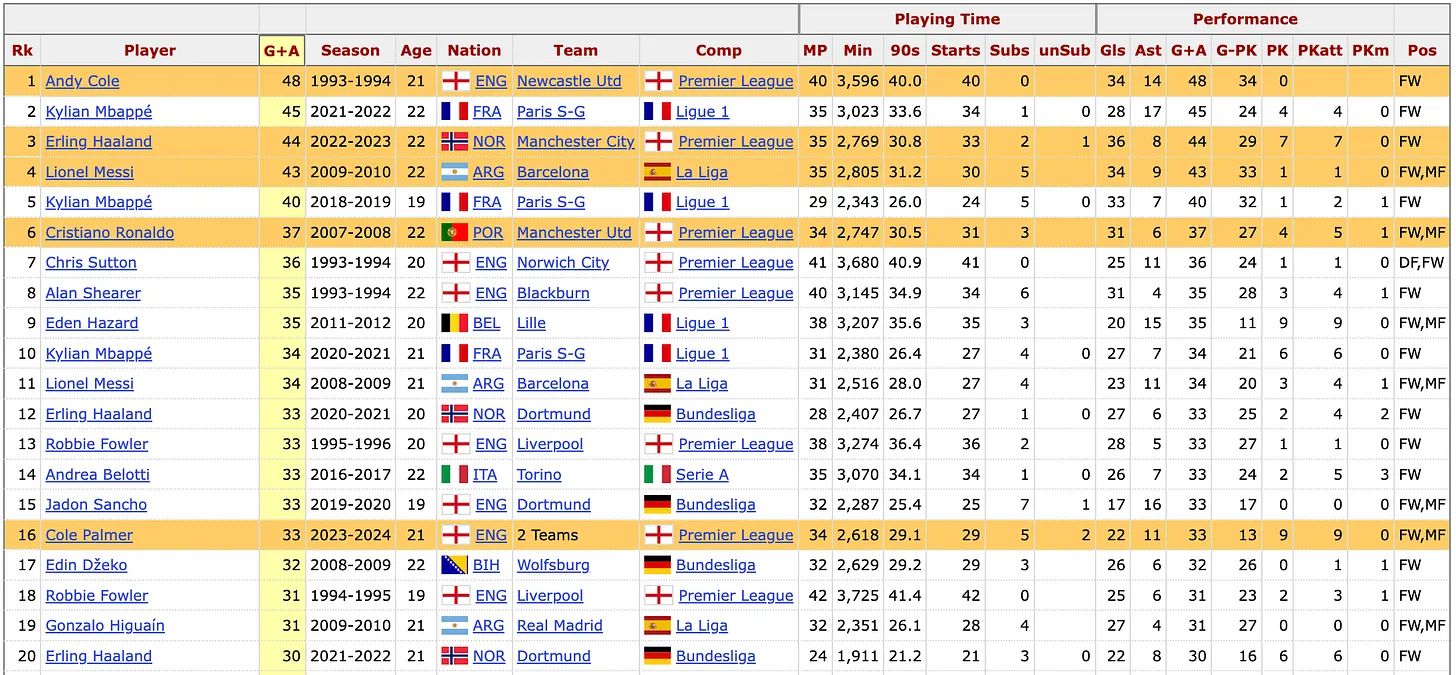The image size is (1456, 675).
Task: Click the Belgium flag beside BEL
Action: 455,323
